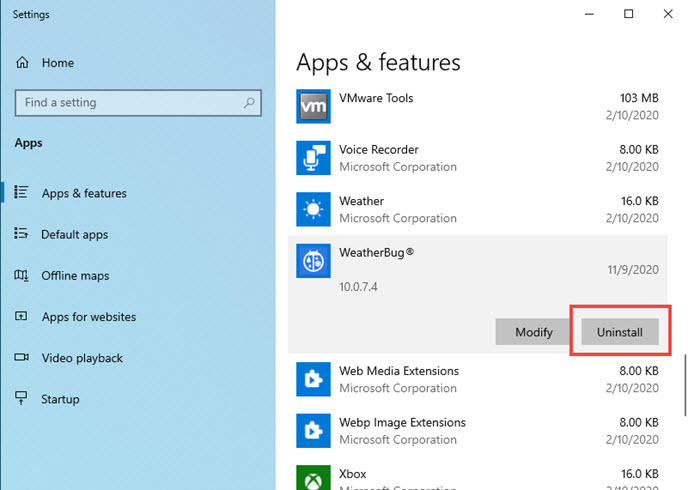Select Voice Recorder name text
Viewport: 688px width, 490px height.
click(x=379, y=150)
